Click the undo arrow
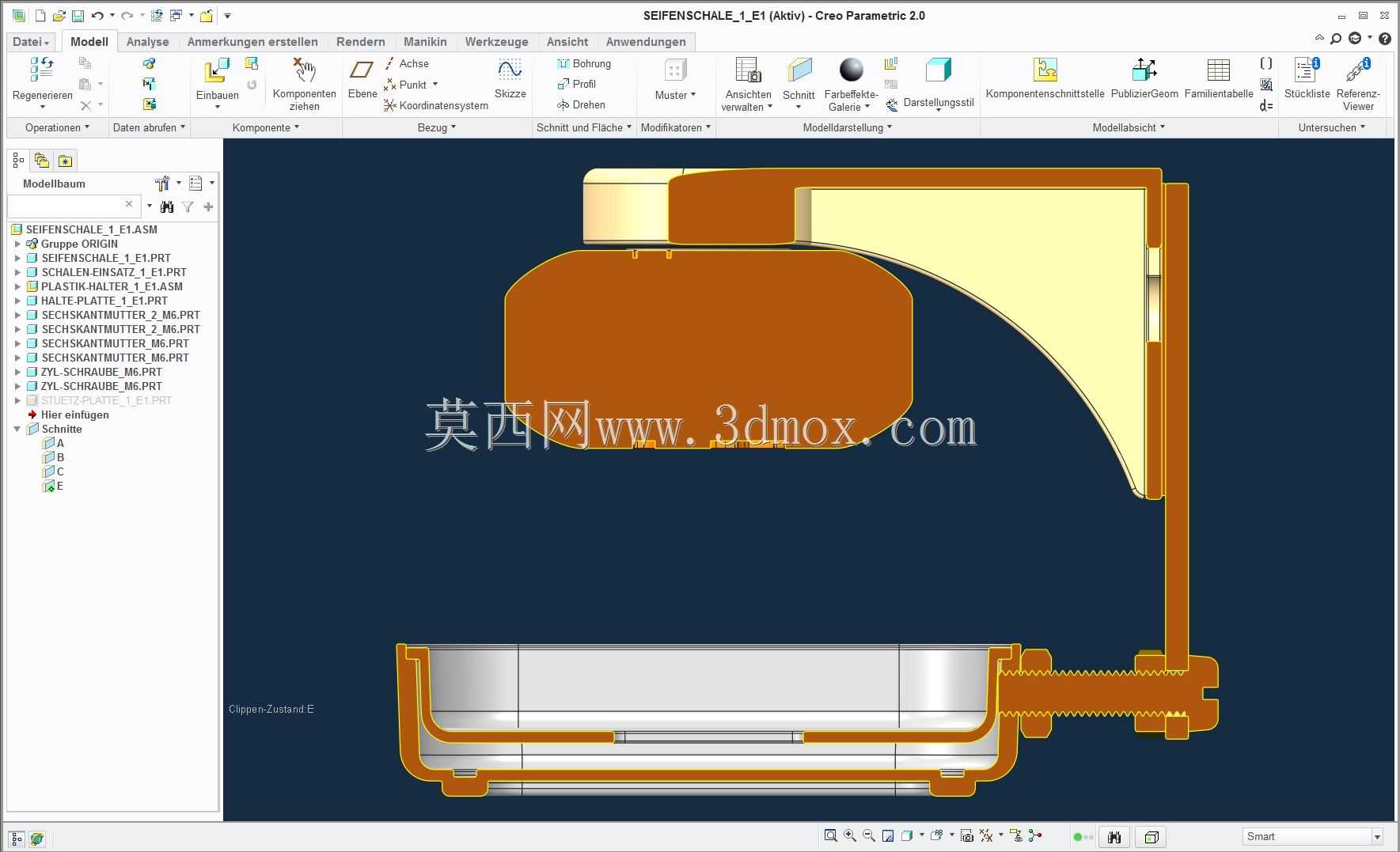Image resolution: width=1400 pixels, height=852 pixels. click(97, 16)
